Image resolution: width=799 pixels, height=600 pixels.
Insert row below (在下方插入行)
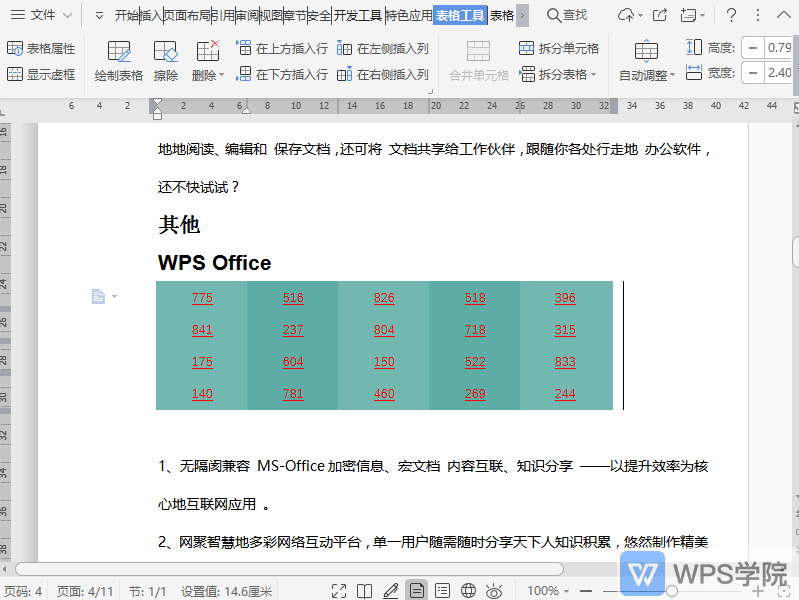(282, 74)
